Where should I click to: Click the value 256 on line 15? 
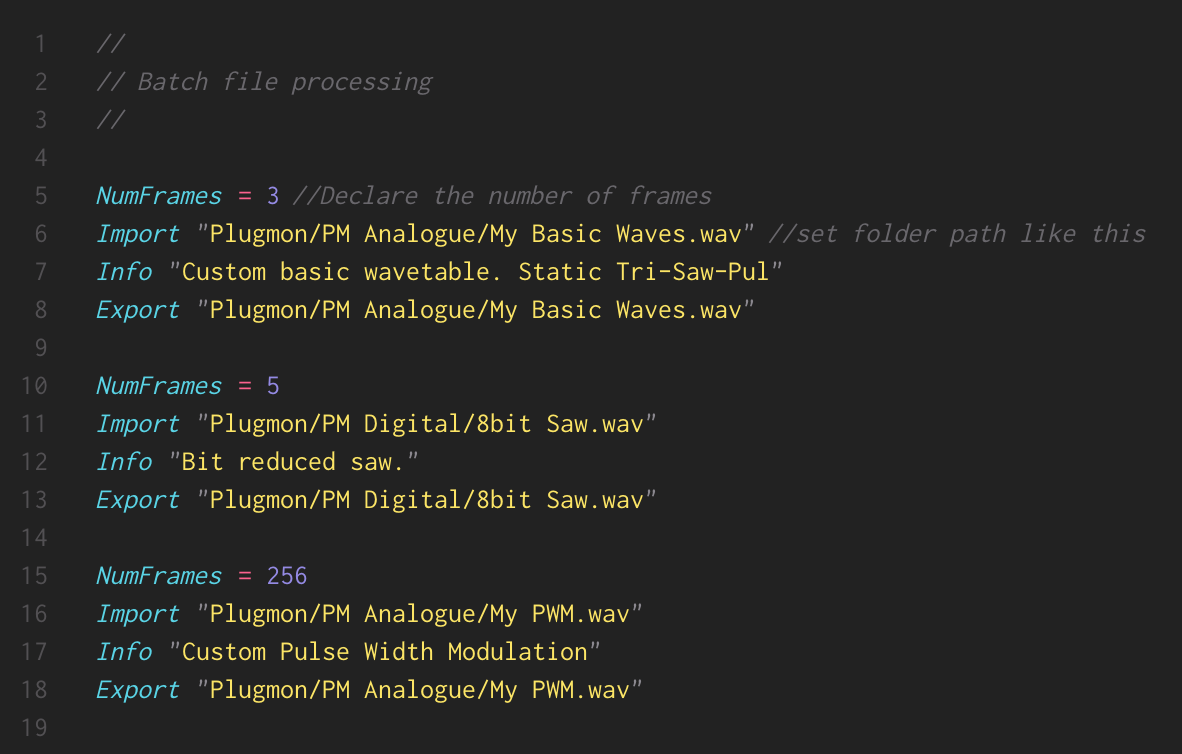286,576
